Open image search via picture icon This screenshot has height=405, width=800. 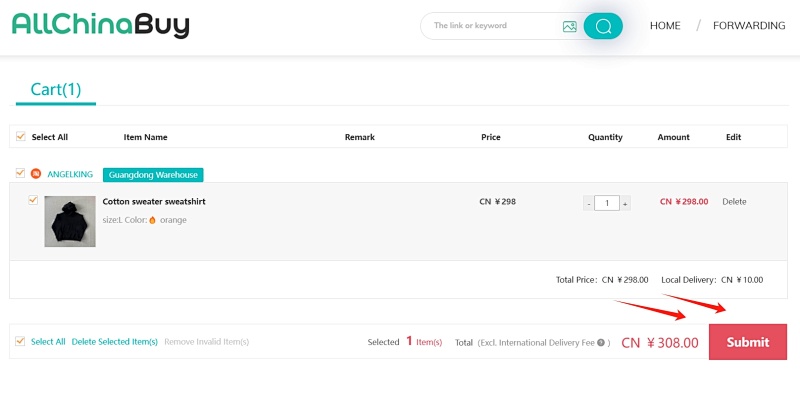pos(569,26)
